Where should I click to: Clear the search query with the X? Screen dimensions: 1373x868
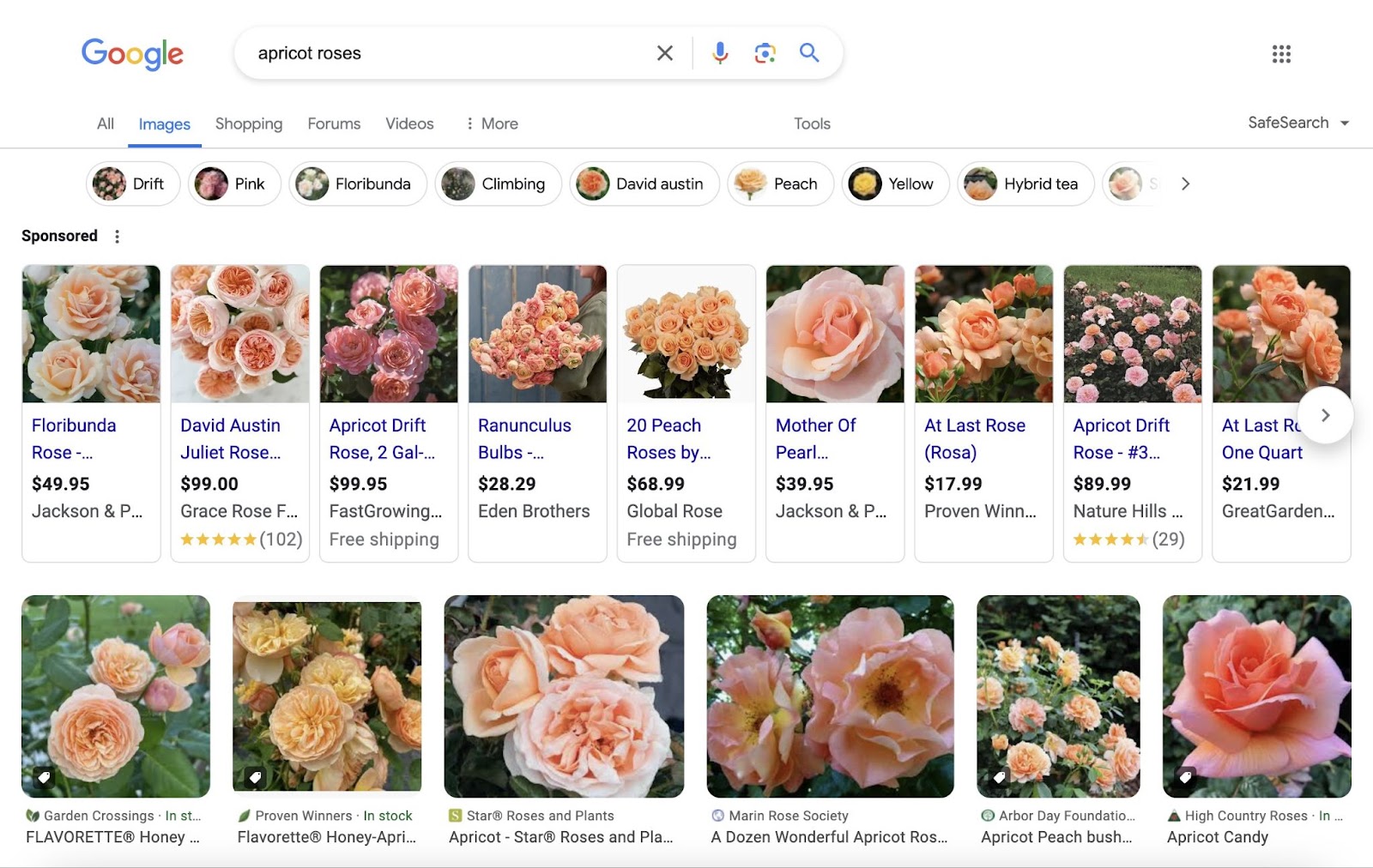coord(664,52)
